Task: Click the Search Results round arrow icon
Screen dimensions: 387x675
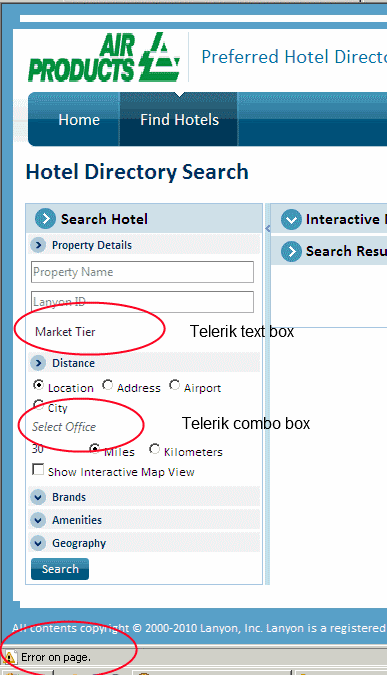Action: (x=291, y=251)
